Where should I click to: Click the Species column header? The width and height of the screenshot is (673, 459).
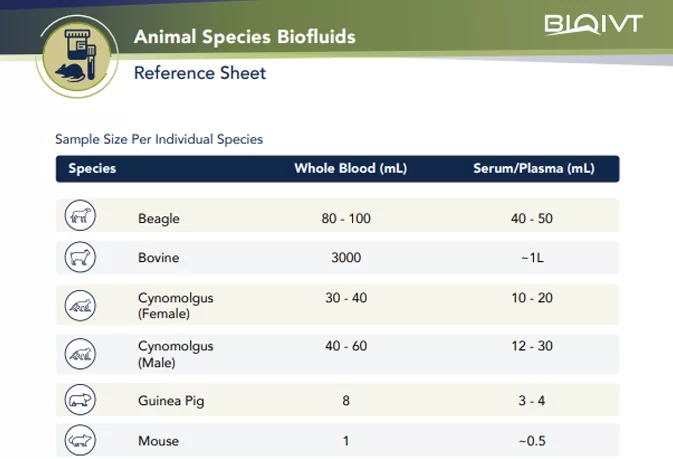[x=92, y=168]
